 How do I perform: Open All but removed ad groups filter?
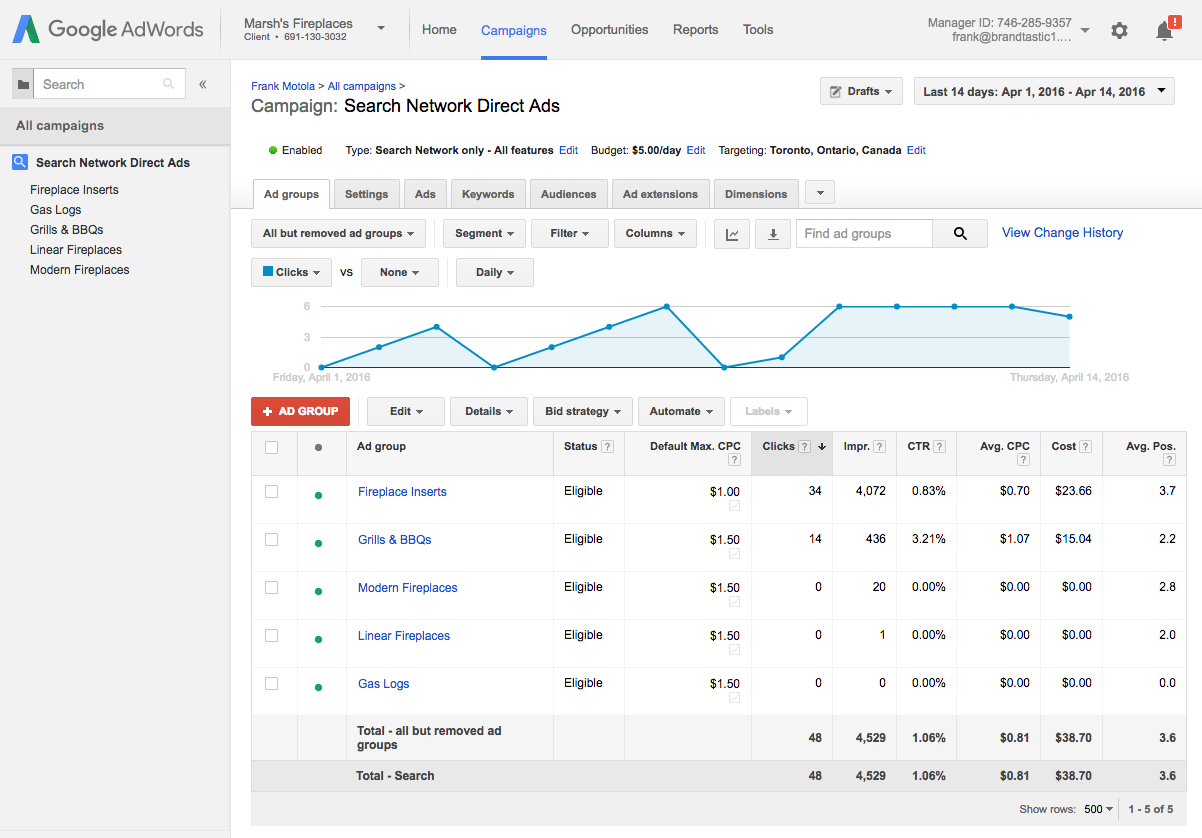point(338,234)
